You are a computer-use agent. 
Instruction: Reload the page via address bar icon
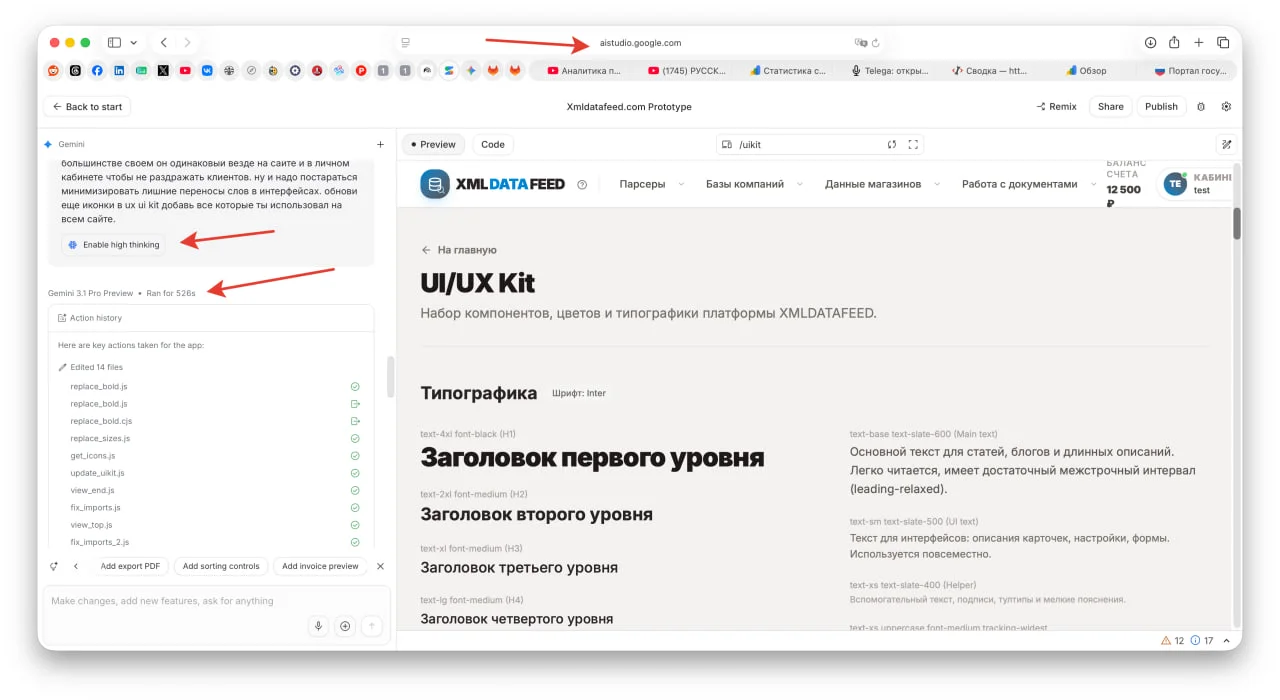click(876, 43)
